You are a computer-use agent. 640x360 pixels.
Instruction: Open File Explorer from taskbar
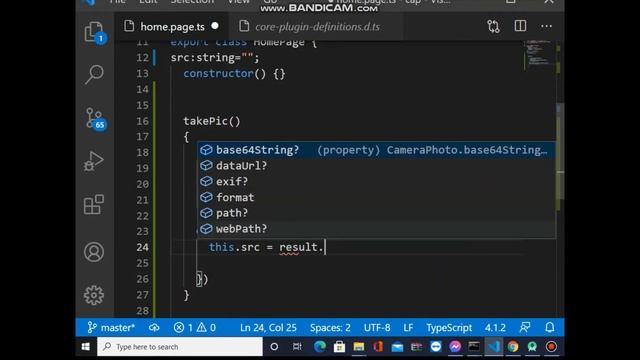coord(359,347)
